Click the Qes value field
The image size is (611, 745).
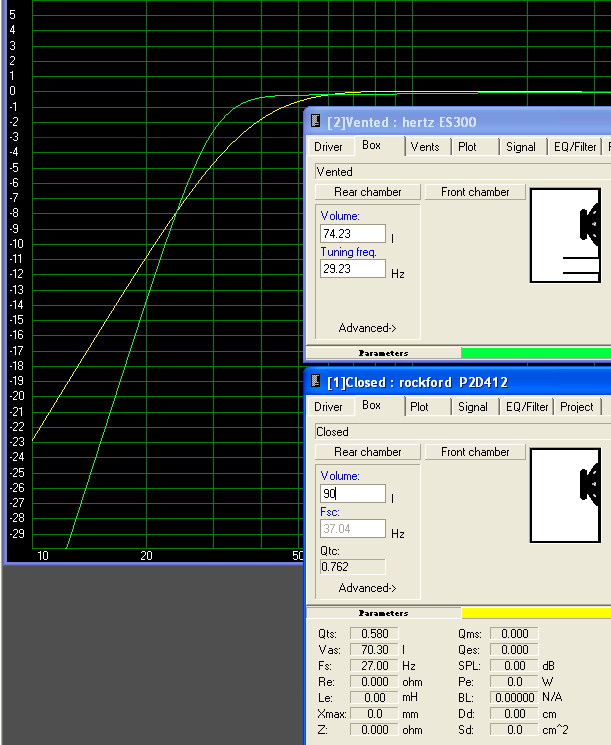(x=514, y=649)
